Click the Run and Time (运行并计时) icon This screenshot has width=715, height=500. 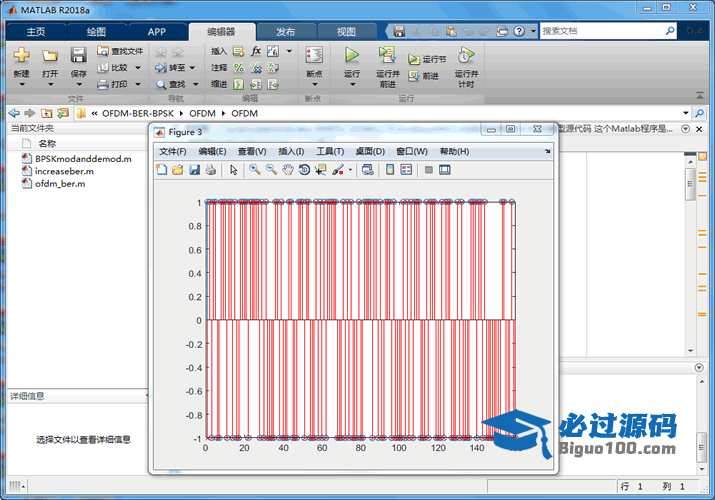pyautogui.click(x=466, y=56)
